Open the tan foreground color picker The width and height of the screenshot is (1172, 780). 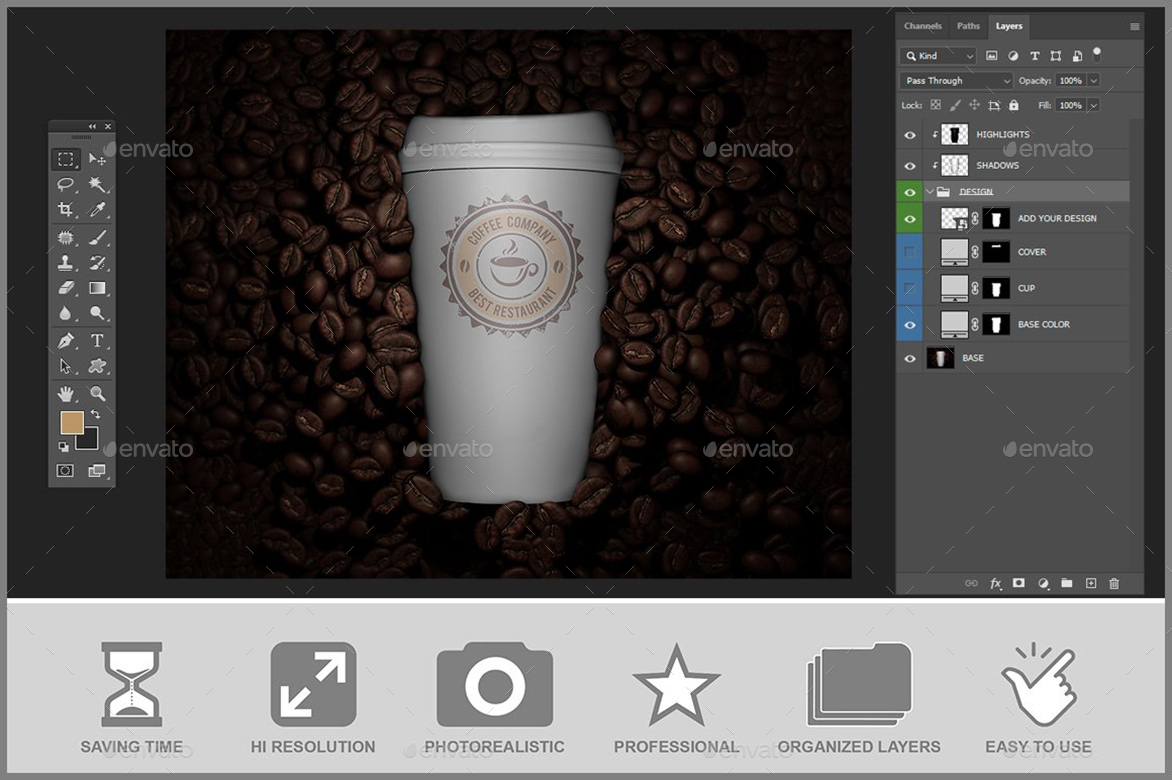click(x=72, y=423)
